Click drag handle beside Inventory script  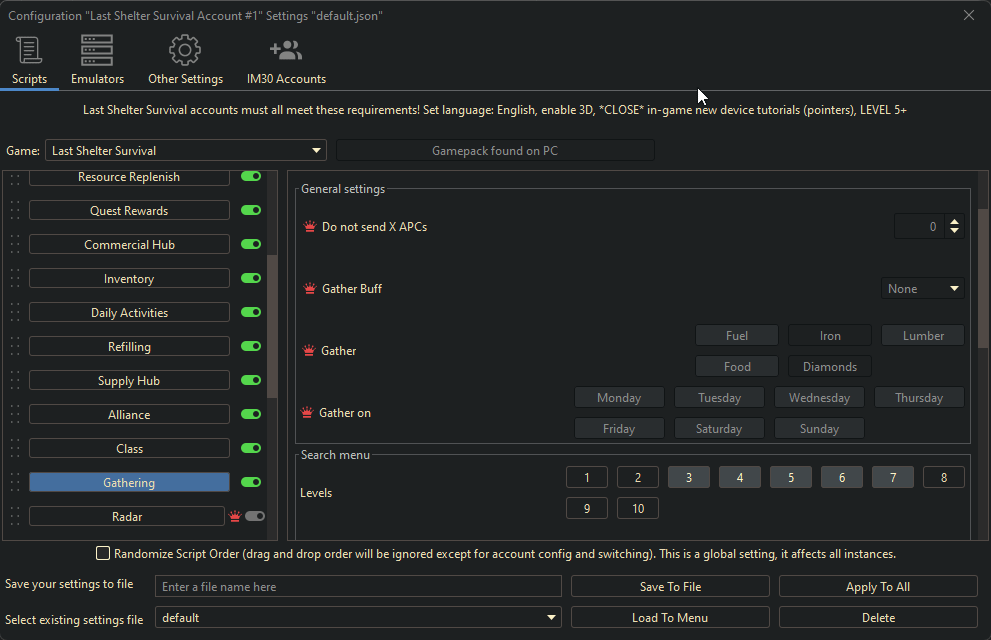[x=15, y=279]
